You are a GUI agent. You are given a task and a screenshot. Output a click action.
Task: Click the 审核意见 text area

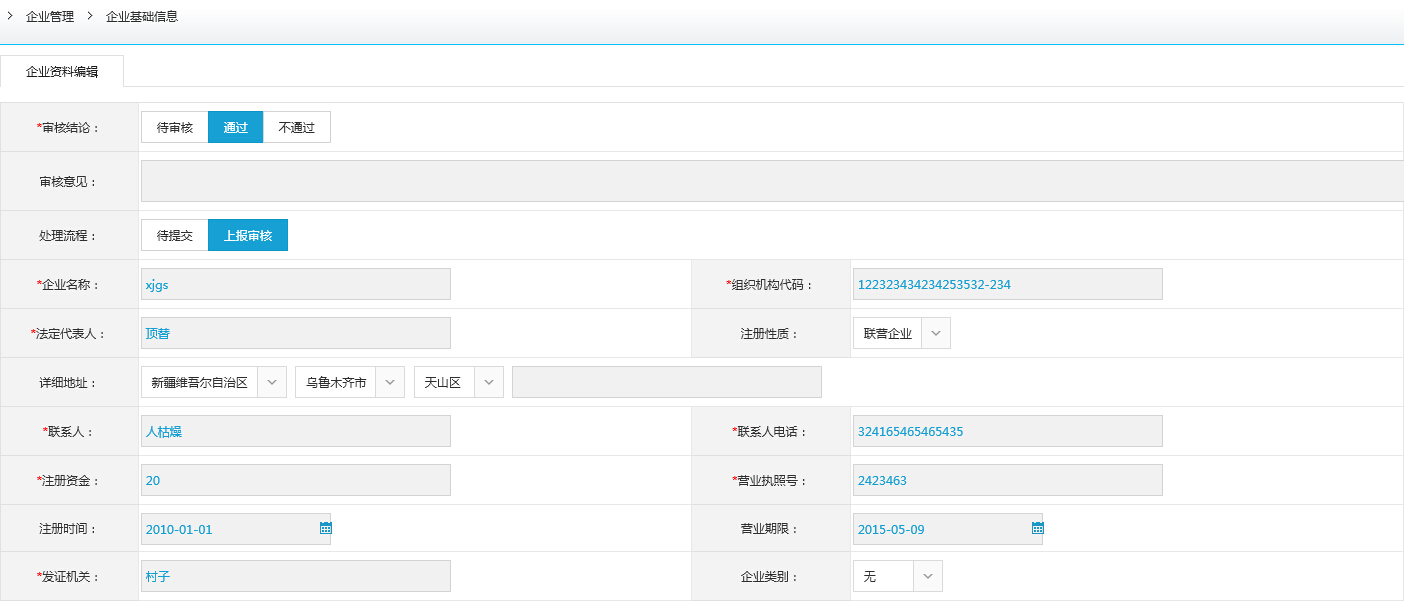point(770,181)
